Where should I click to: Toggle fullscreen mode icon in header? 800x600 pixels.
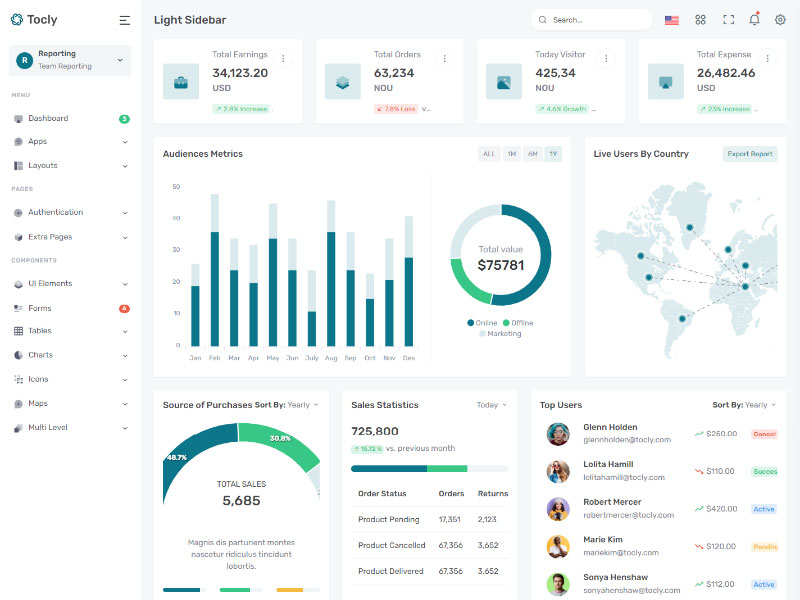click(728, 19)
